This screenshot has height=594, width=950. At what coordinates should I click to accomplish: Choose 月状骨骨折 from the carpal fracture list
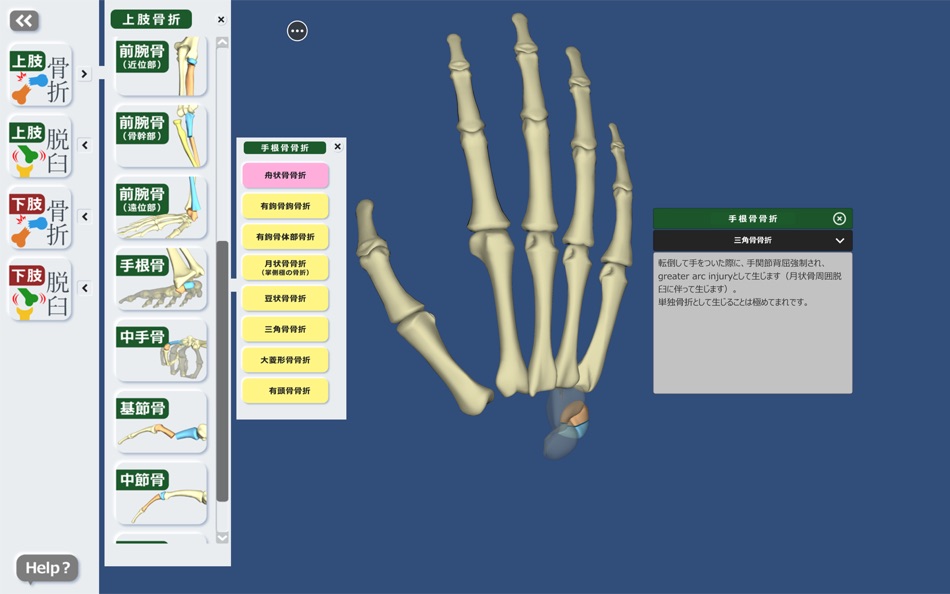pyautogui.click(x=286, y=268)
